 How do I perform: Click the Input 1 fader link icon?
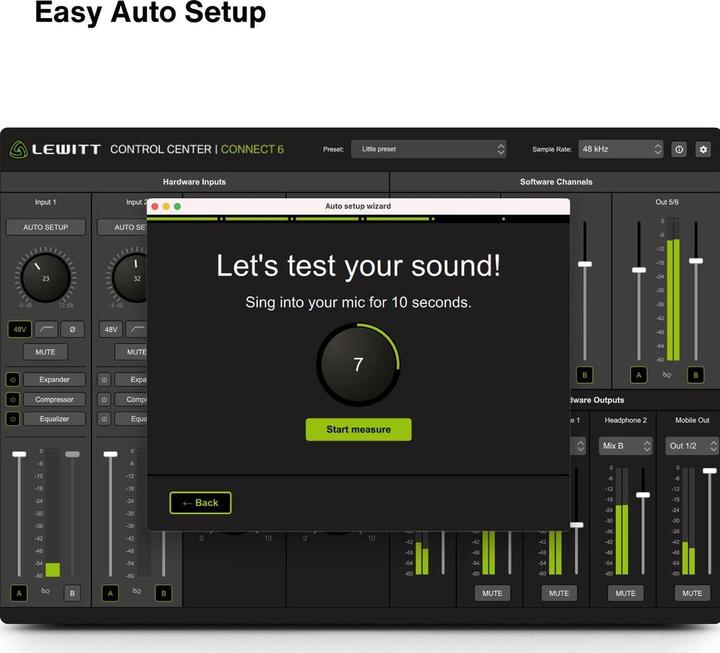(45, 591)
